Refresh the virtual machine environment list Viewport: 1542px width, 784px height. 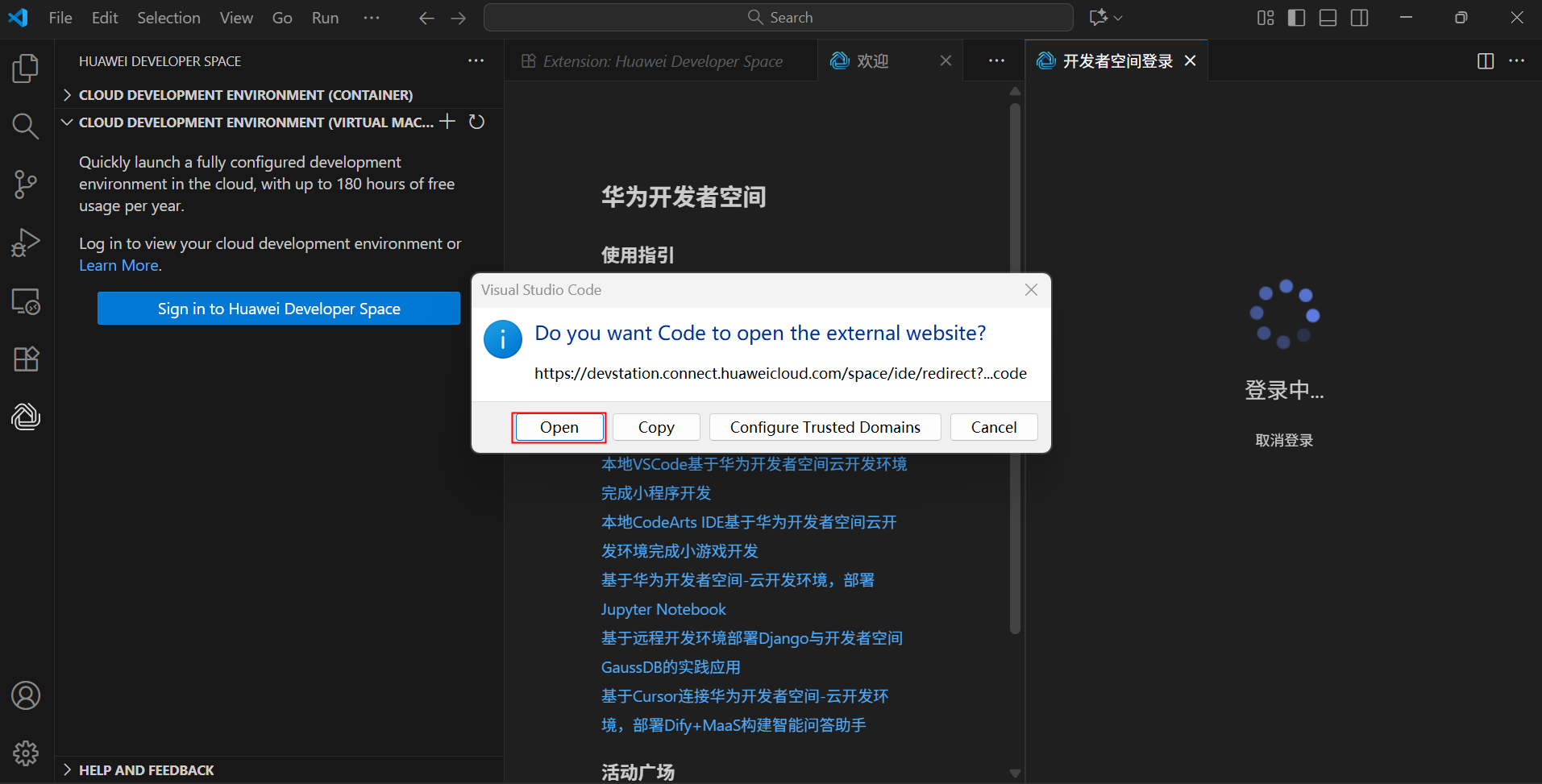(x=477, y=122)
